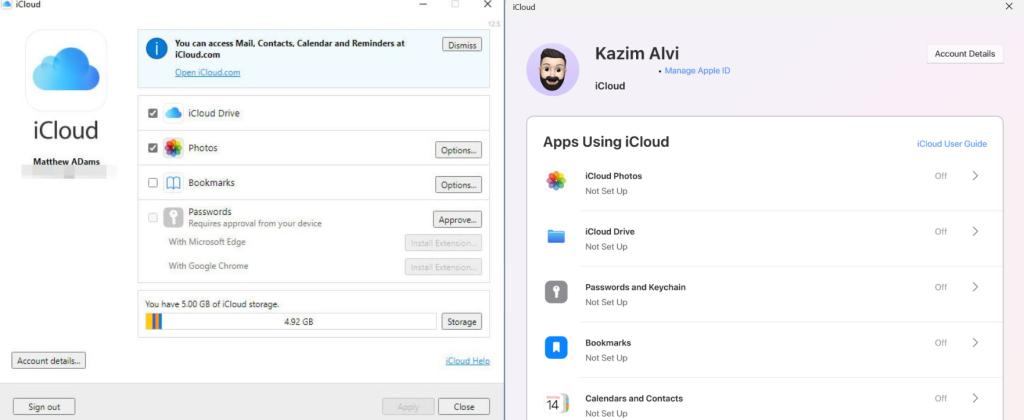The height and width of the screenshot is (420, 1024).
Task: Open Account details in left window
Action: pos(48,361)
